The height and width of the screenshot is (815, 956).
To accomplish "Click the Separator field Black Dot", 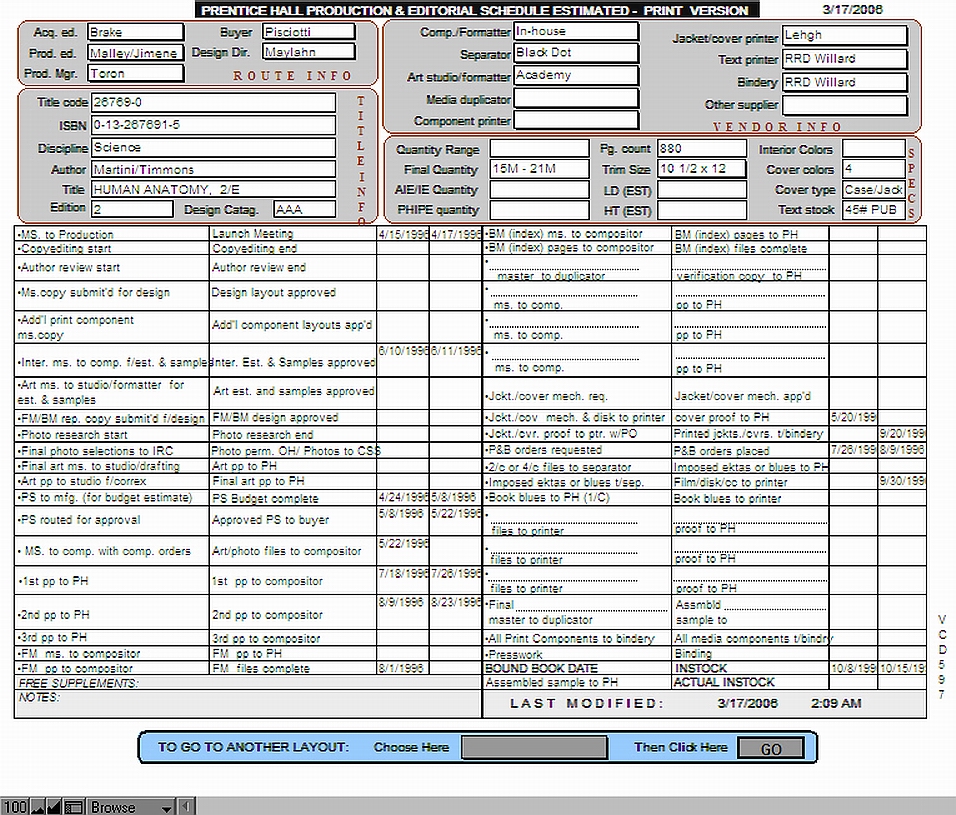I will tap(576, 53).
